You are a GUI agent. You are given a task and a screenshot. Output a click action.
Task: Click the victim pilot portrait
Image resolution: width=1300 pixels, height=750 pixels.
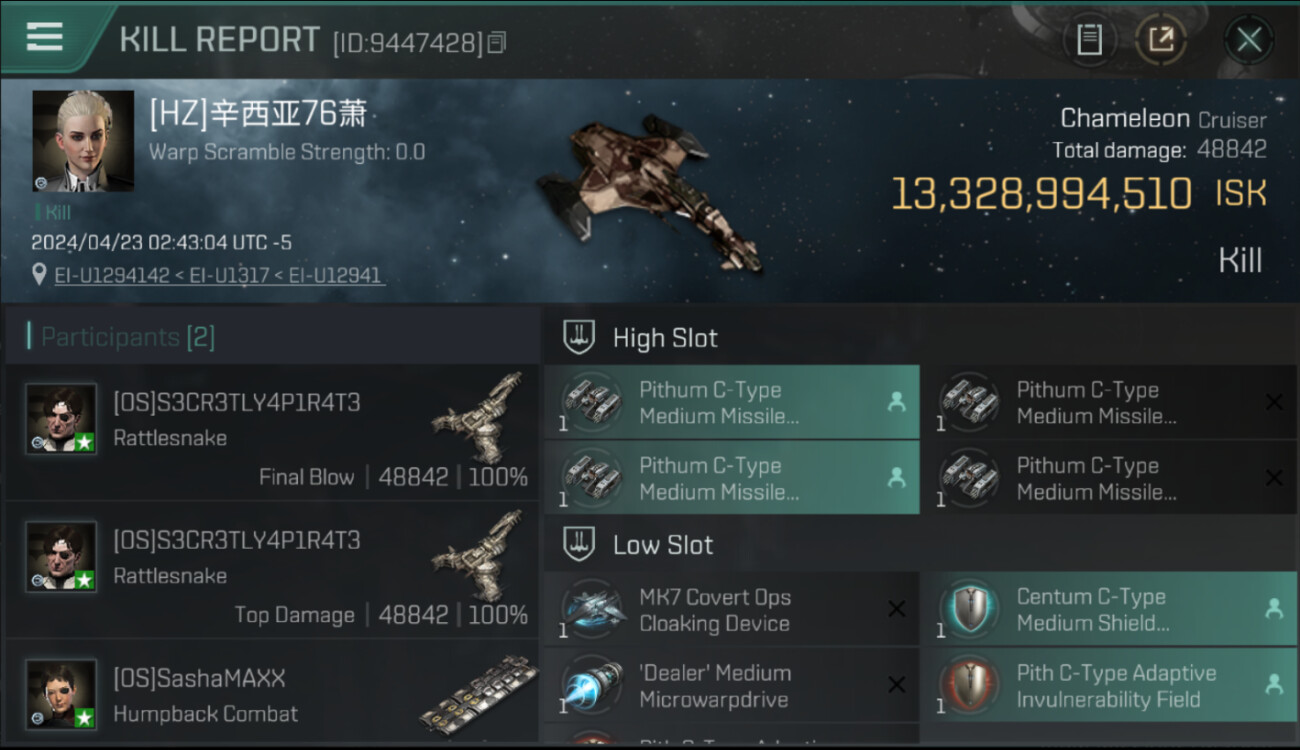pyautogui.click(x=83, y=141)
